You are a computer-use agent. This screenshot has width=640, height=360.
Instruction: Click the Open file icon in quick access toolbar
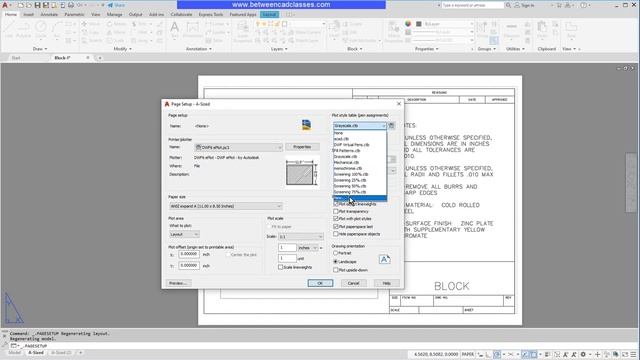tap(29, 5)
